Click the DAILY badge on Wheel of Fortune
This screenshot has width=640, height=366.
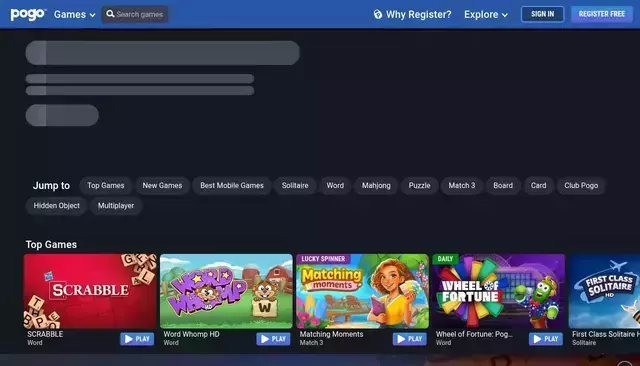pyautogui.click(x=445, y=259)
